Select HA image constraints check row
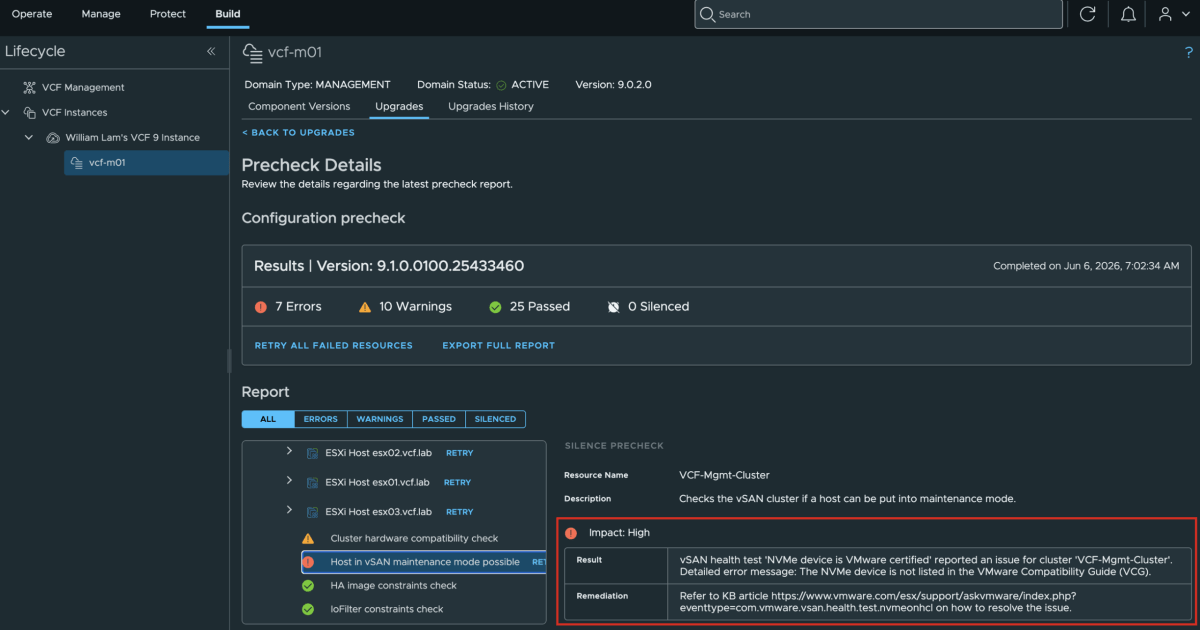 [x=393, y=586]
